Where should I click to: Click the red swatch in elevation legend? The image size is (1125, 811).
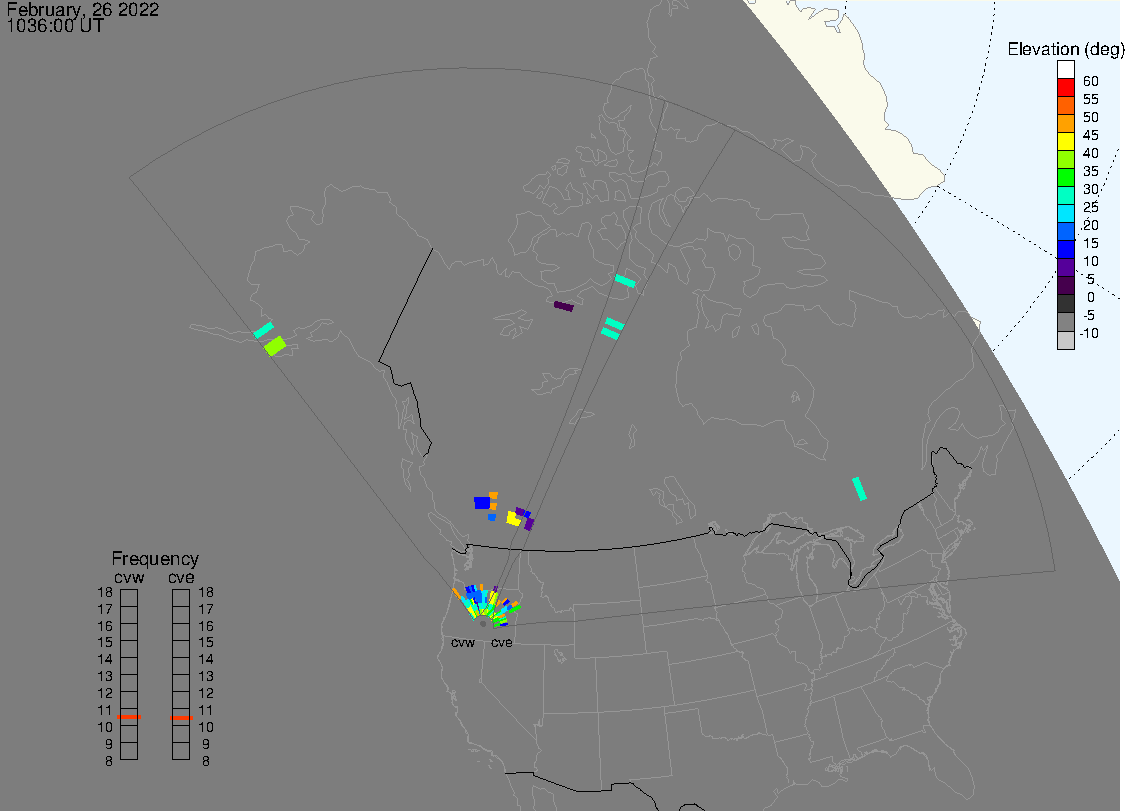click(1065, 88)
